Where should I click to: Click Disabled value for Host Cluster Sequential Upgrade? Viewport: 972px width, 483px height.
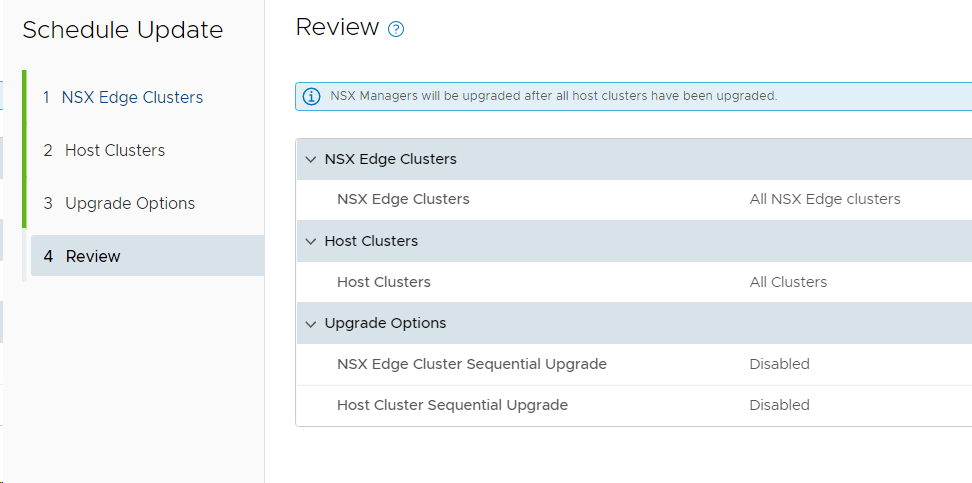click(x=779, y=405)
